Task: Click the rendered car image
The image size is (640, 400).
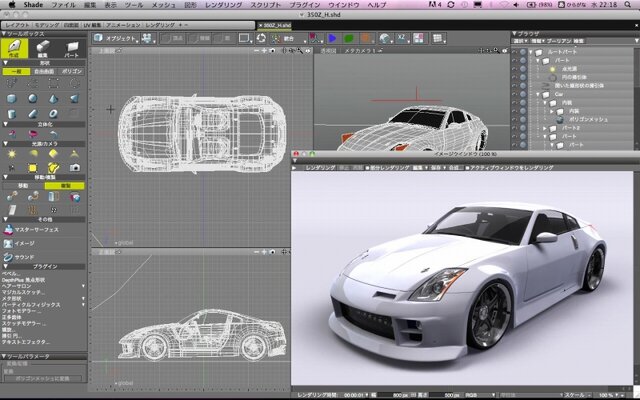Action: click(462, 278)
